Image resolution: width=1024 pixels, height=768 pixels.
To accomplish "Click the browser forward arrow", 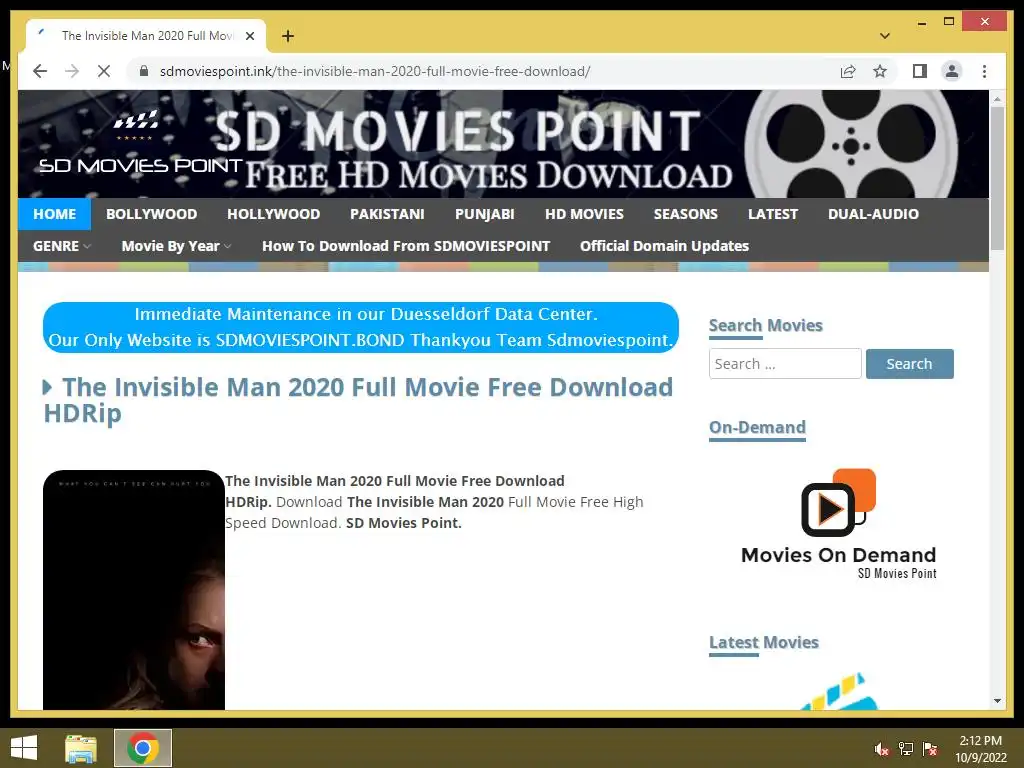I will [x=72, y=71].
